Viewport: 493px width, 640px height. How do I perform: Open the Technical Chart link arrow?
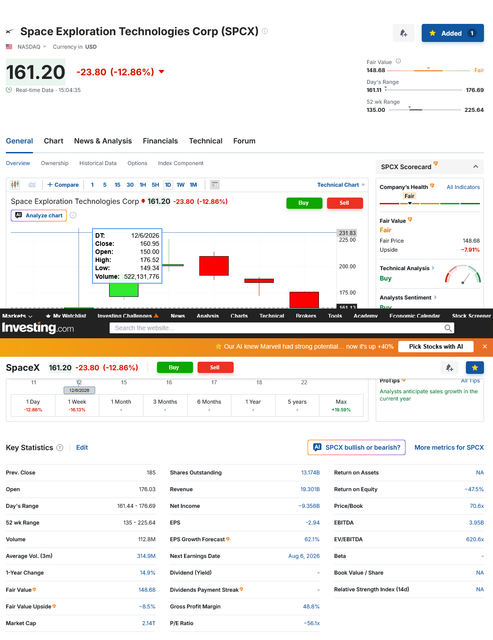(x=363, y=185)
